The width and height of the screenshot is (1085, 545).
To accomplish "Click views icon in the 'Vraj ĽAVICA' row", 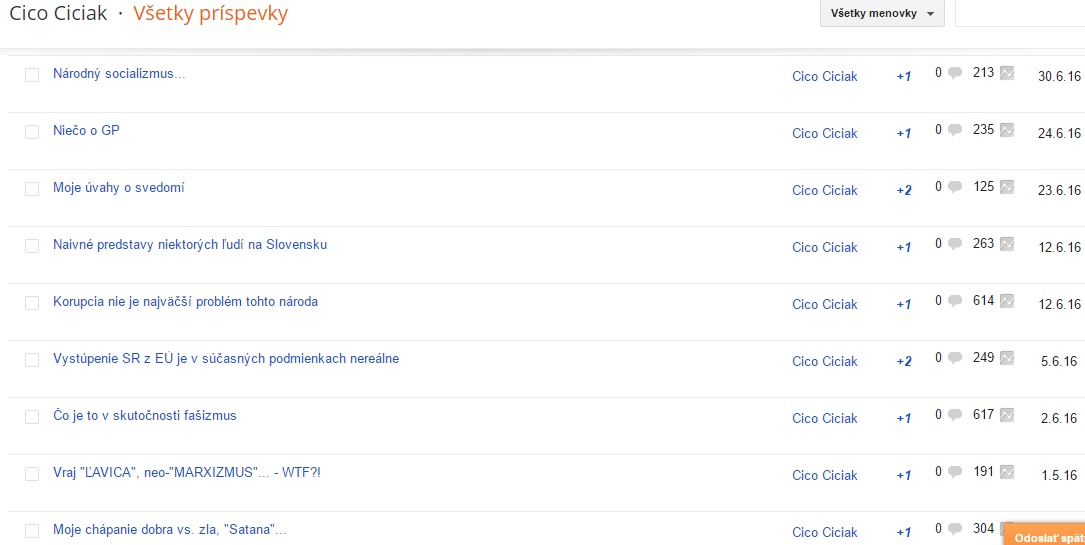I will pos(1007,472).
